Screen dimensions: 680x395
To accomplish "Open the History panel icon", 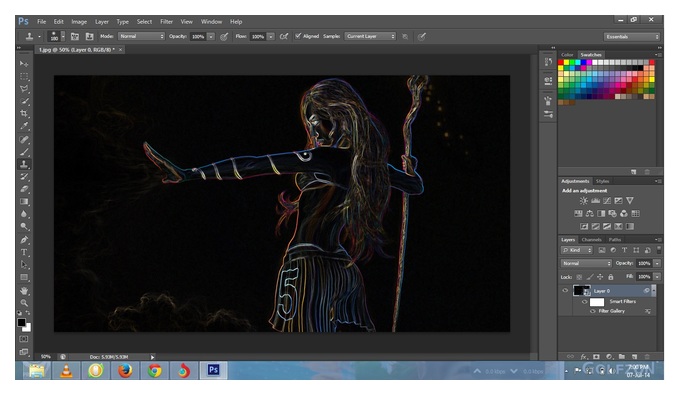I will (x=548, y=62).
